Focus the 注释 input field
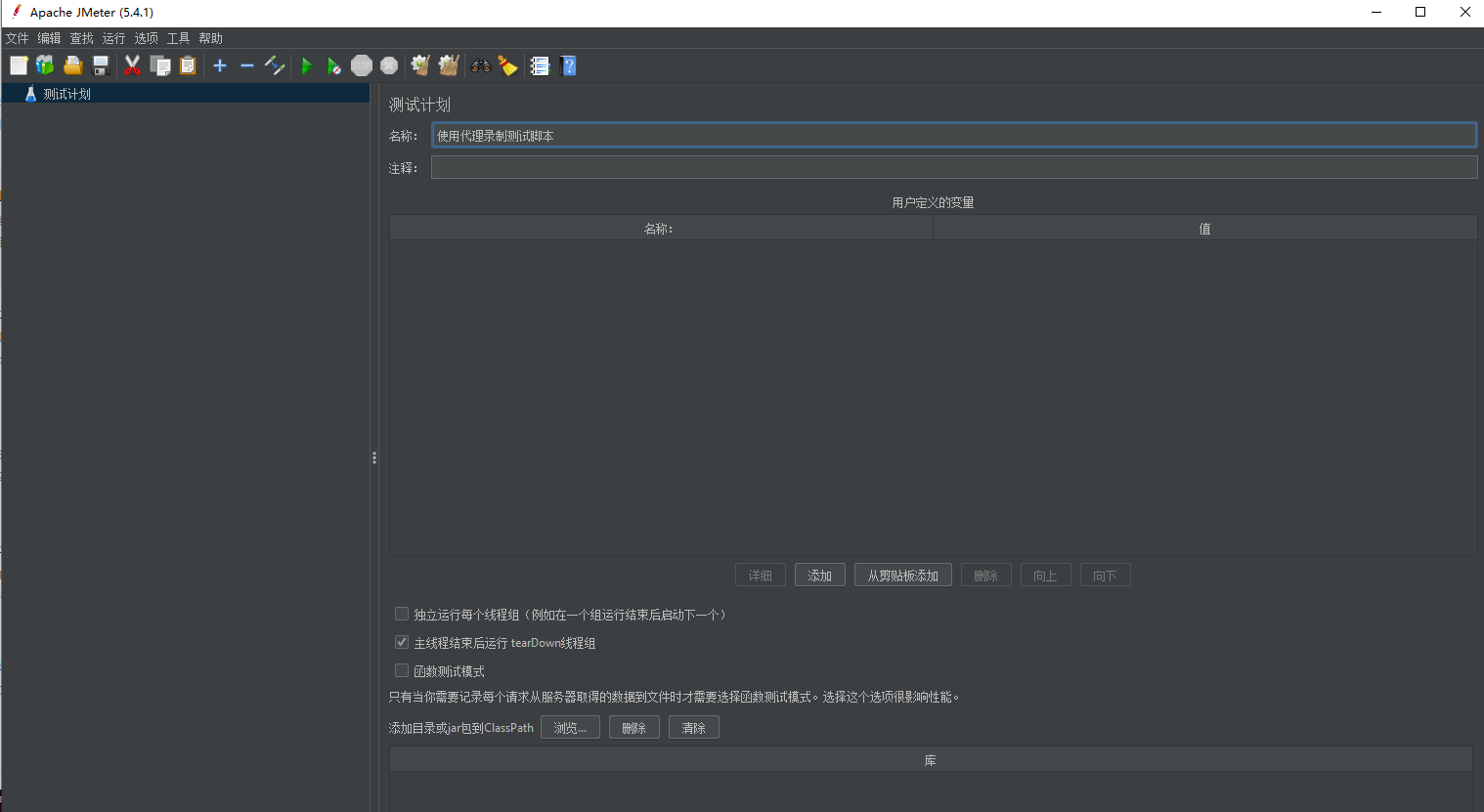The height and width of the screenshot is (812, 1484). point(954,168)
